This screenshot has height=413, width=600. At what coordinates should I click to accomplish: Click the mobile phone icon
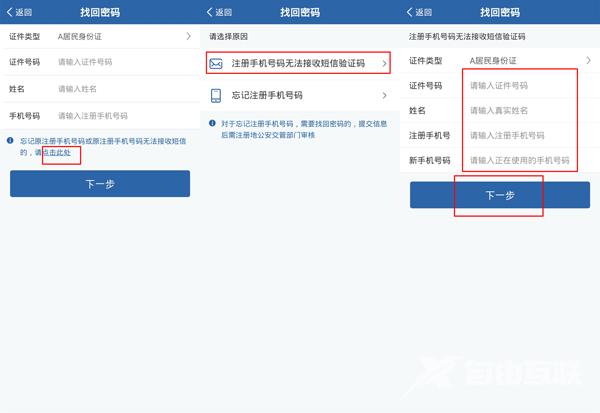(216, 95)
